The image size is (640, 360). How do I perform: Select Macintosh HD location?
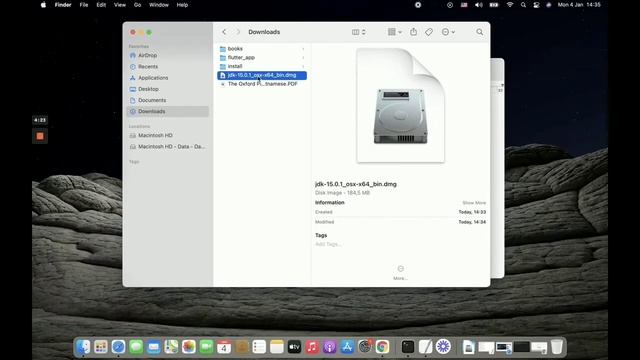[168, 136]
